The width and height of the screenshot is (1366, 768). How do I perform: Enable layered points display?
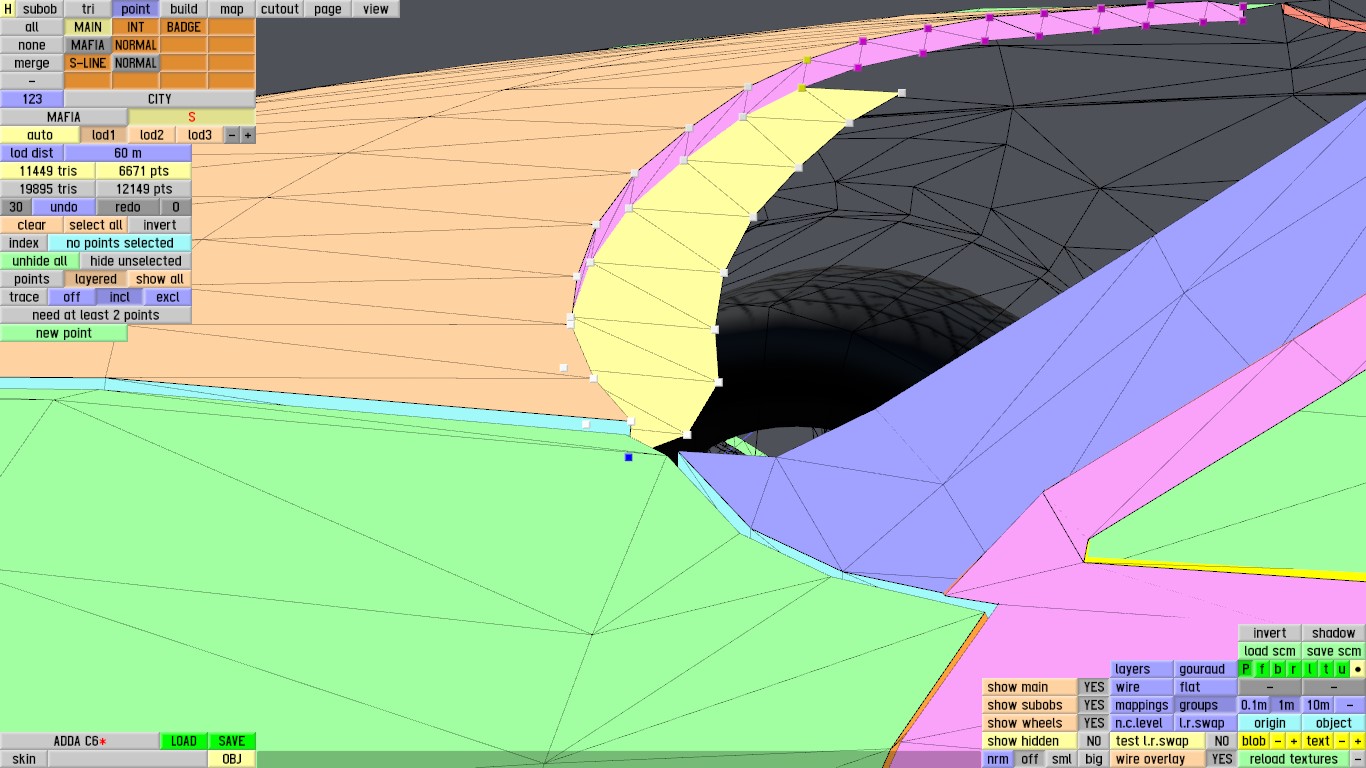(96, 279)
